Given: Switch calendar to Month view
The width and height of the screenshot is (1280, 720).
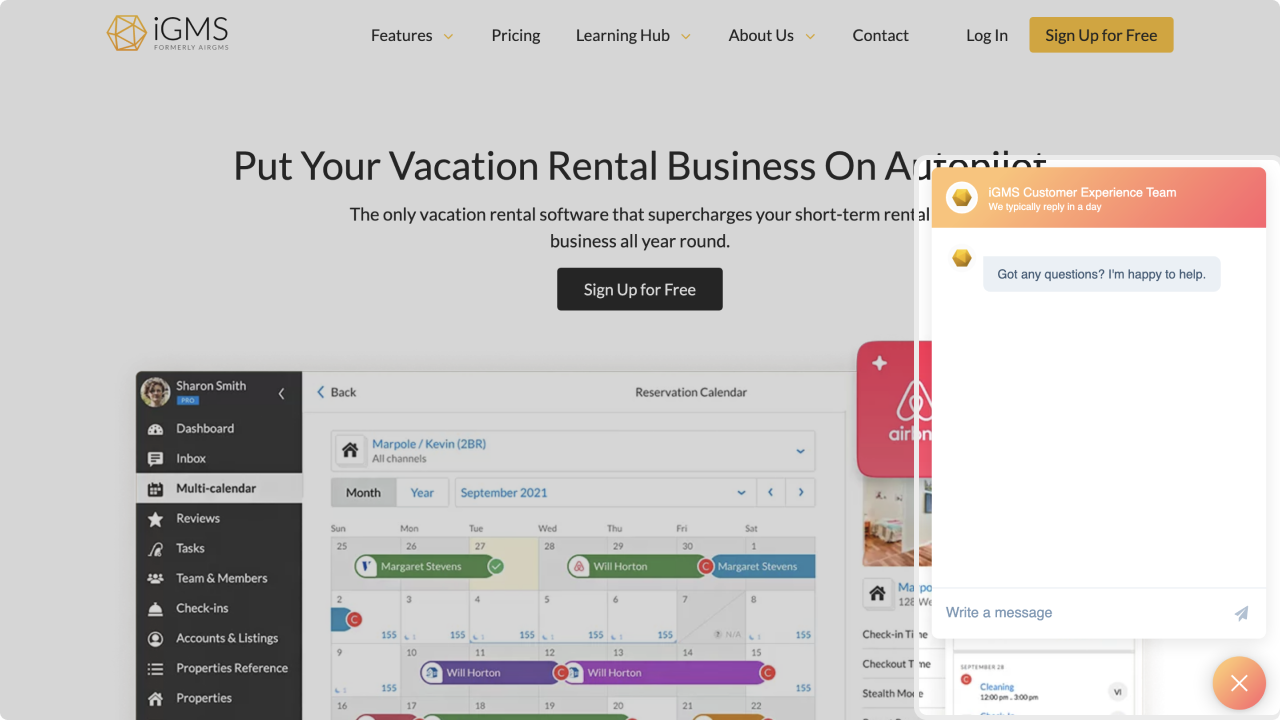Looking at the screenshot, I should (363, 493).
